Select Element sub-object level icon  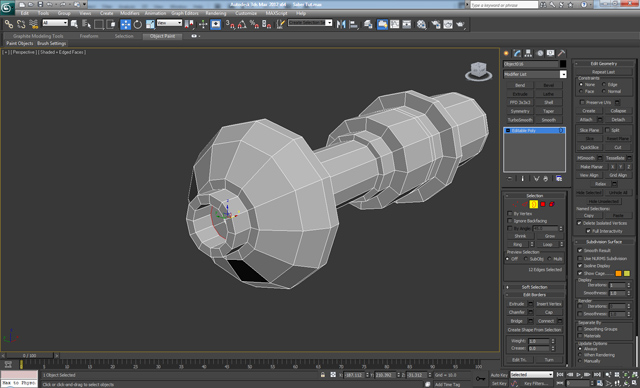(x=552, y=204)
